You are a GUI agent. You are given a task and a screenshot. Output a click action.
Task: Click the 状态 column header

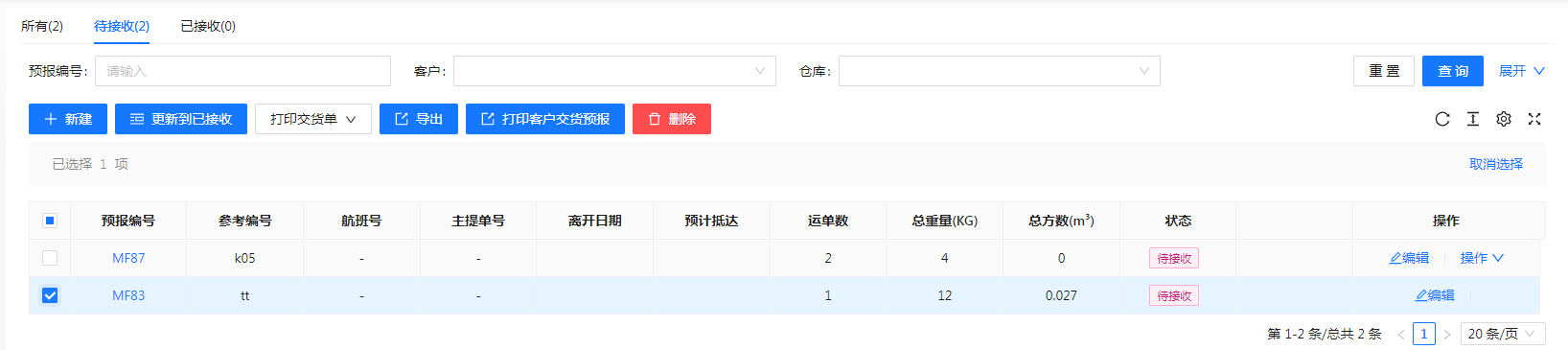pyautogui.click(x=1178, y=221)
